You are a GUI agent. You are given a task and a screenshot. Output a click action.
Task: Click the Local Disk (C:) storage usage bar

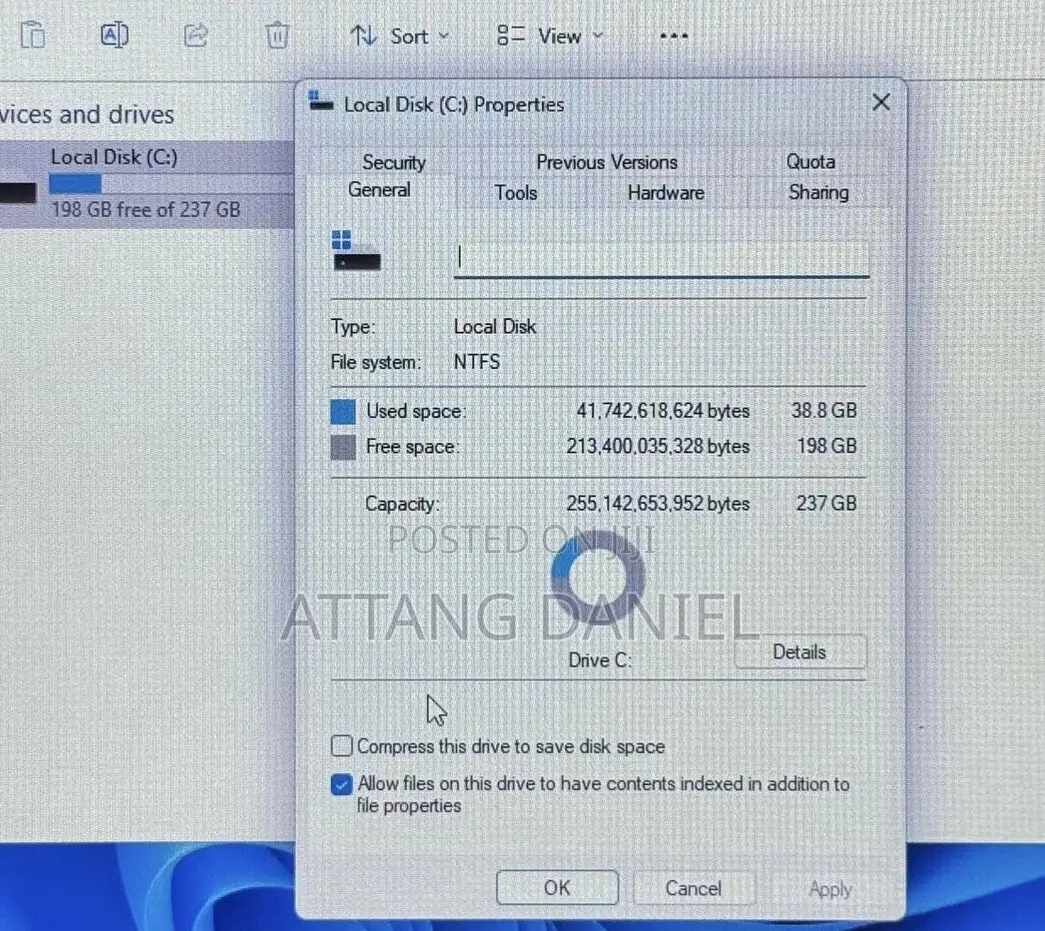point(171,183)
